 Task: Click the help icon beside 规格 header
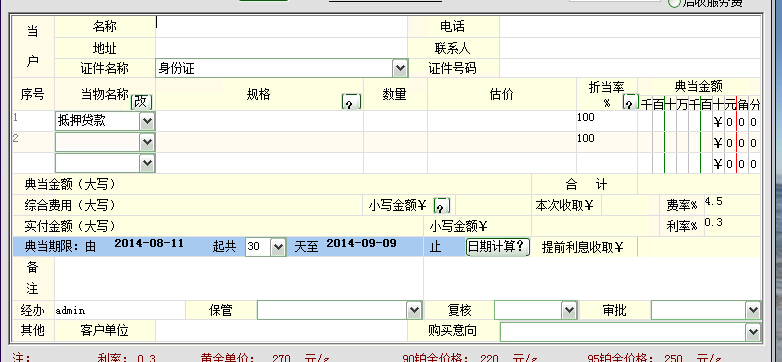pos(351,102)
